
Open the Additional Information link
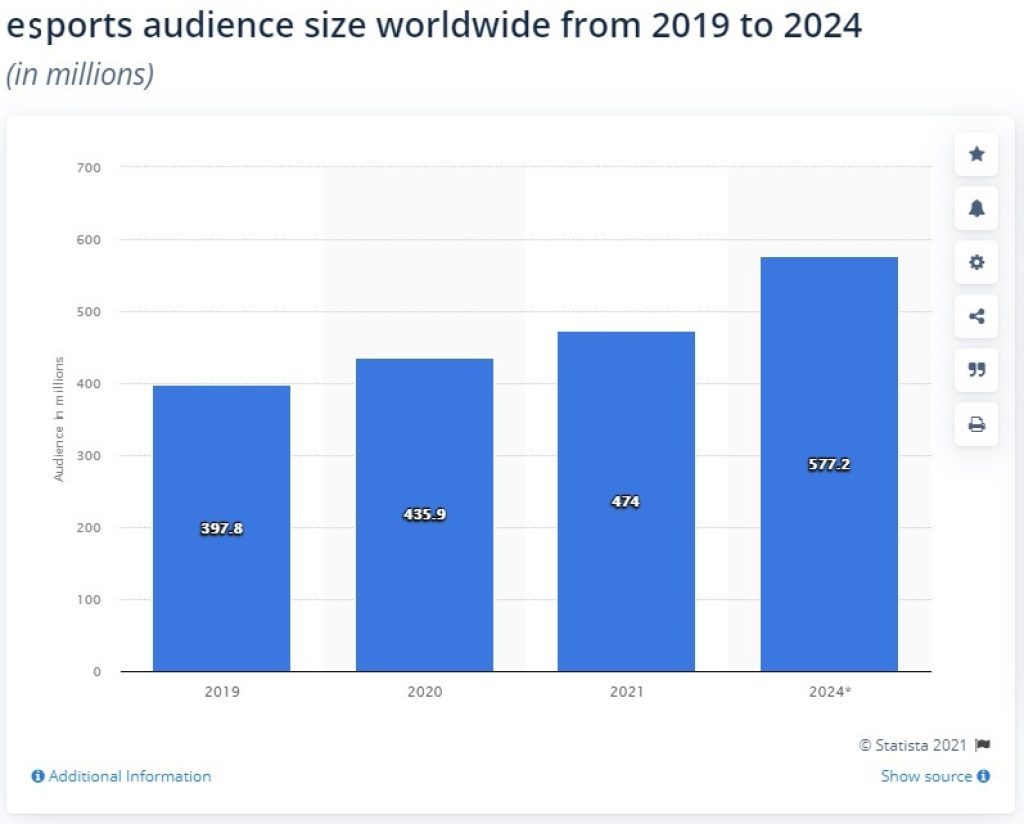tap(130, 776)
